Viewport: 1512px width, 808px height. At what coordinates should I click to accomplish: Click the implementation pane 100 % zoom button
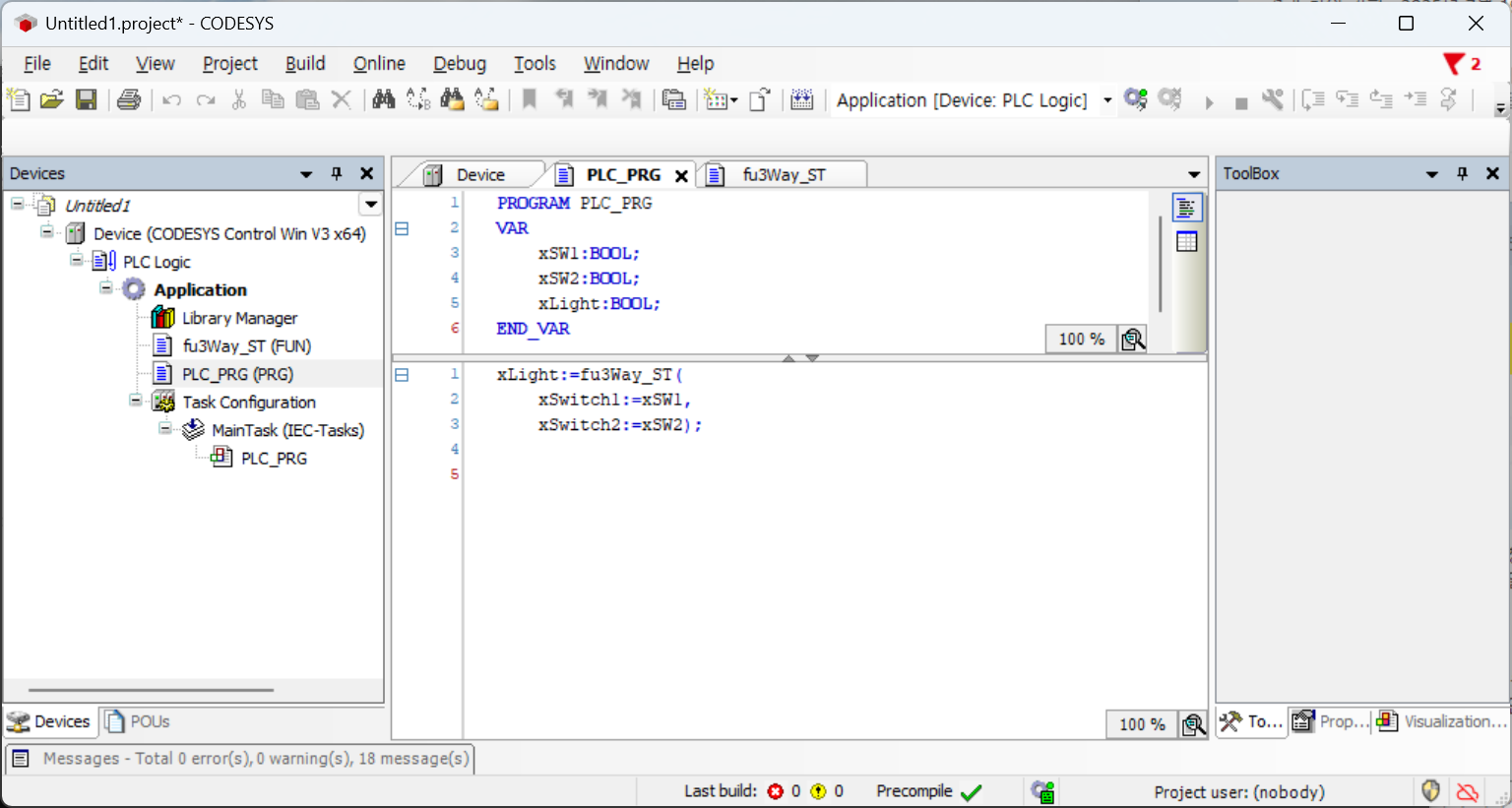tap(1142, 724)
